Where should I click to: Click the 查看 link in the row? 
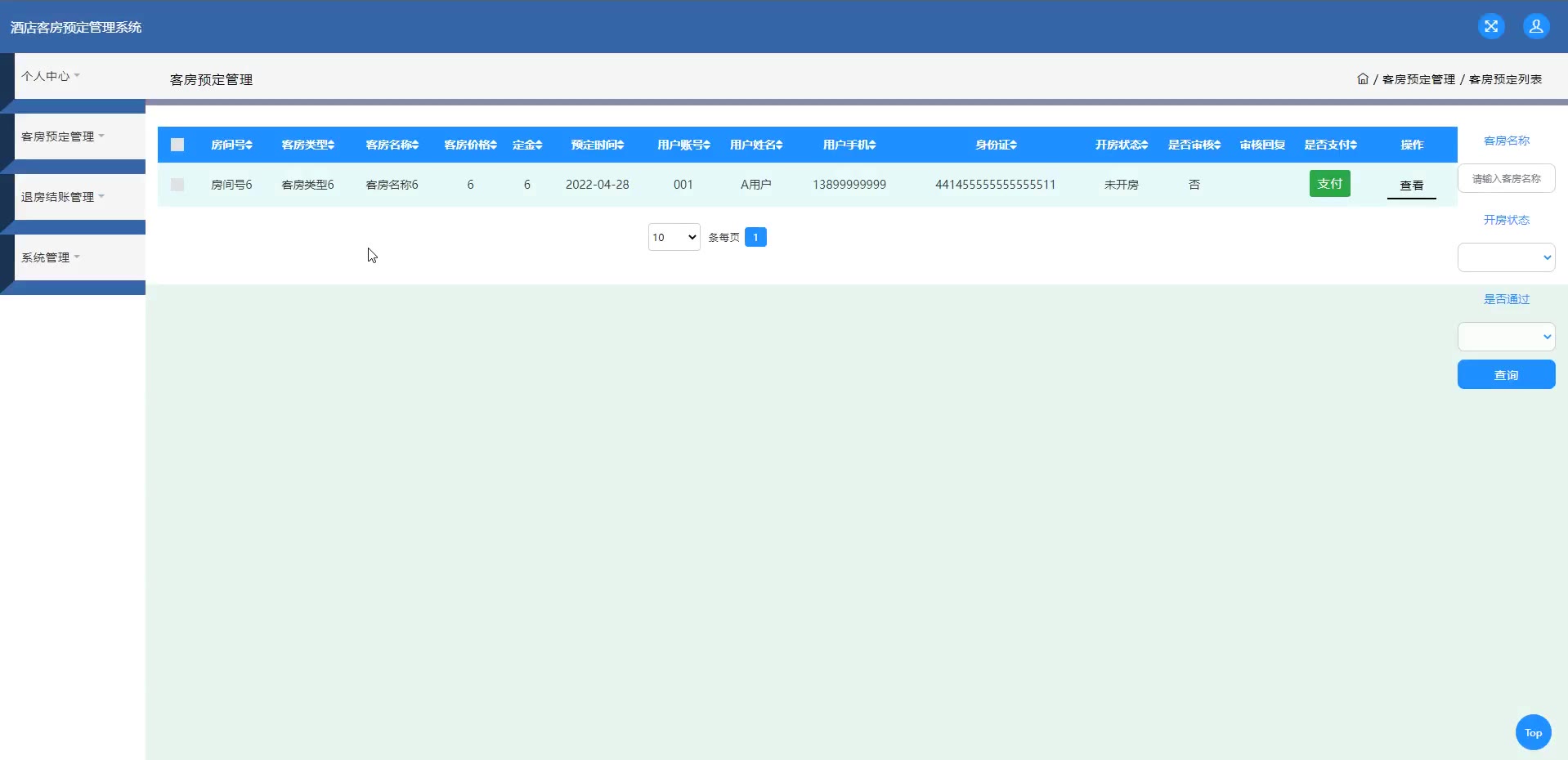1412,186
